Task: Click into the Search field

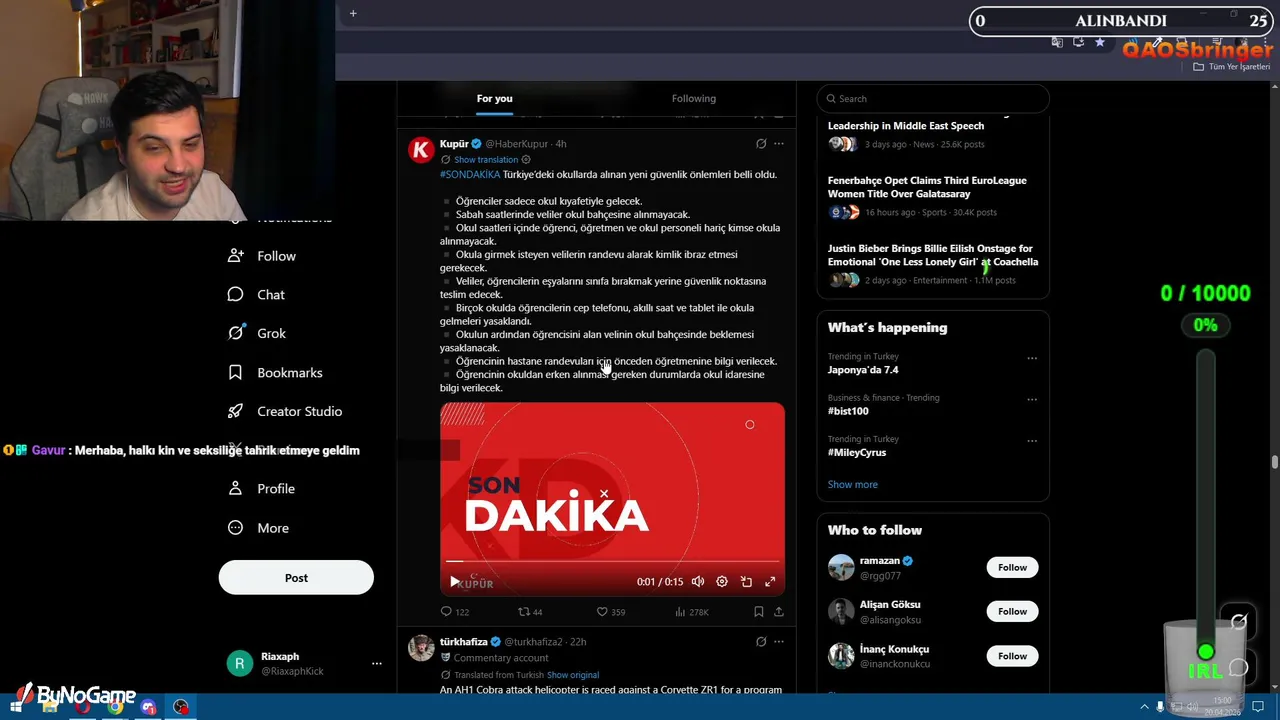Action: (933, 98)
